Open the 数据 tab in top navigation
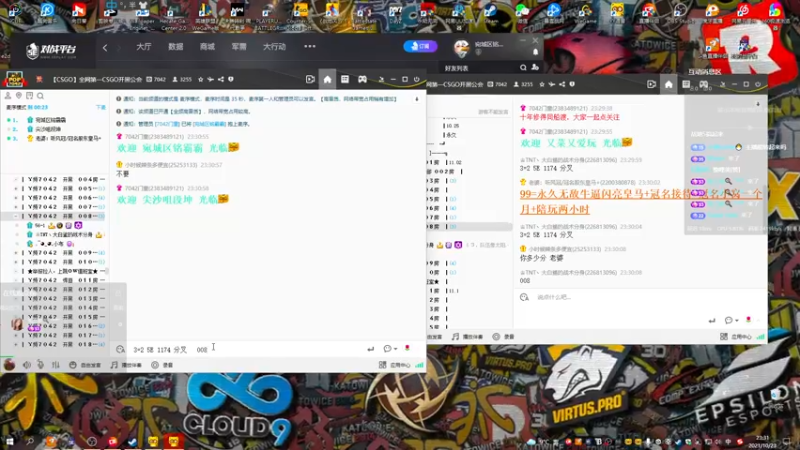Viewport: 800px width, 450px height. 176,46
